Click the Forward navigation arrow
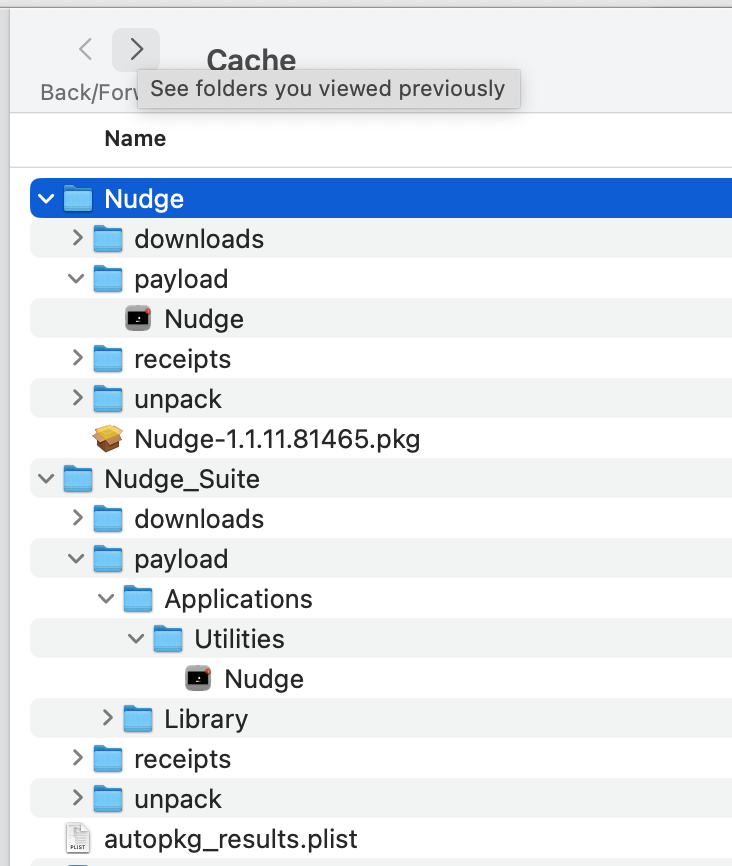Viewport: 732px width, 866px height. click(x=135, y=49)
